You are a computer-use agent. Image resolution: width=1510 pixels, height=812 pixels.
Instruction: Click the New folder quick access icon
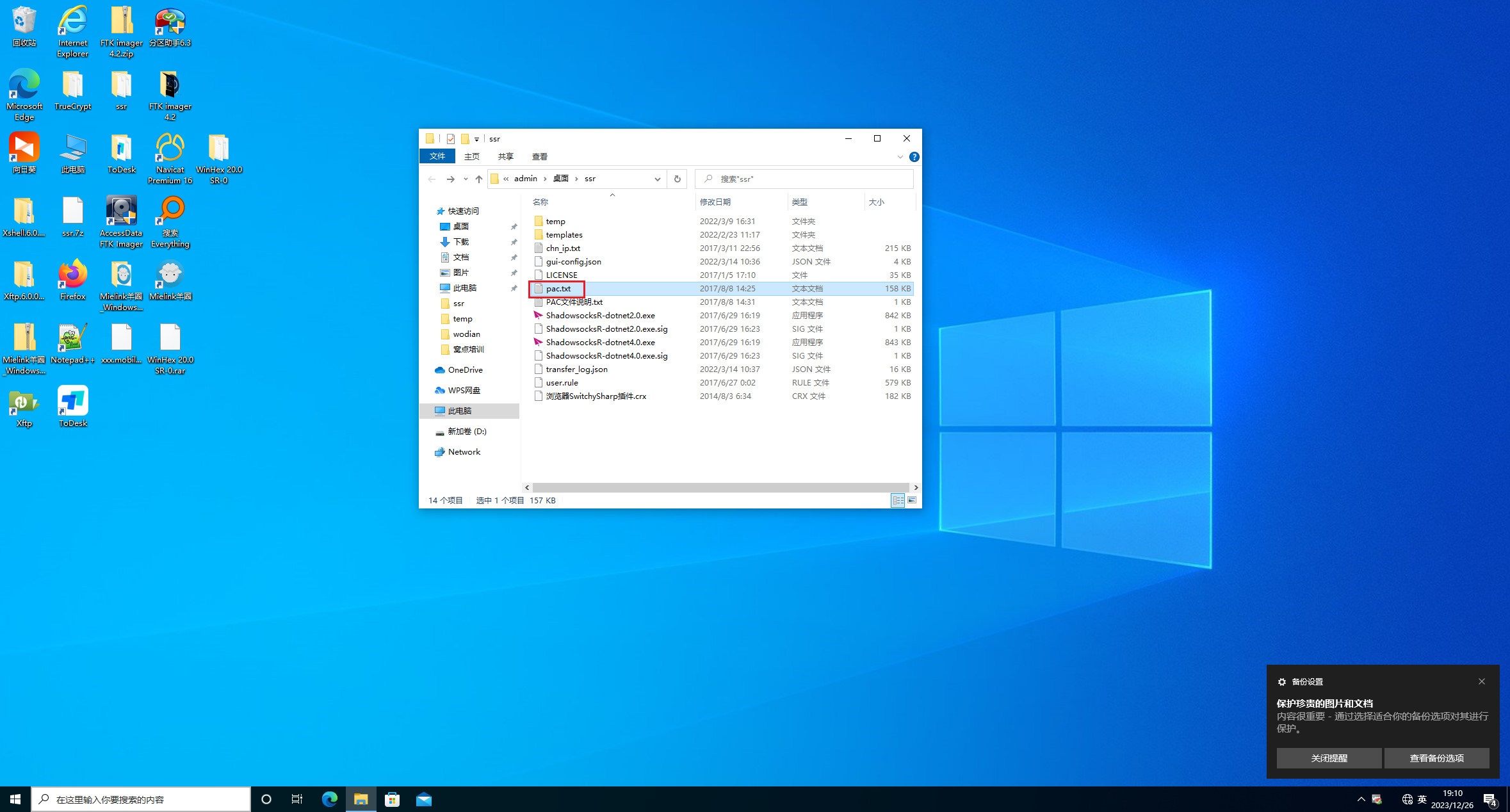click(465, 139)
